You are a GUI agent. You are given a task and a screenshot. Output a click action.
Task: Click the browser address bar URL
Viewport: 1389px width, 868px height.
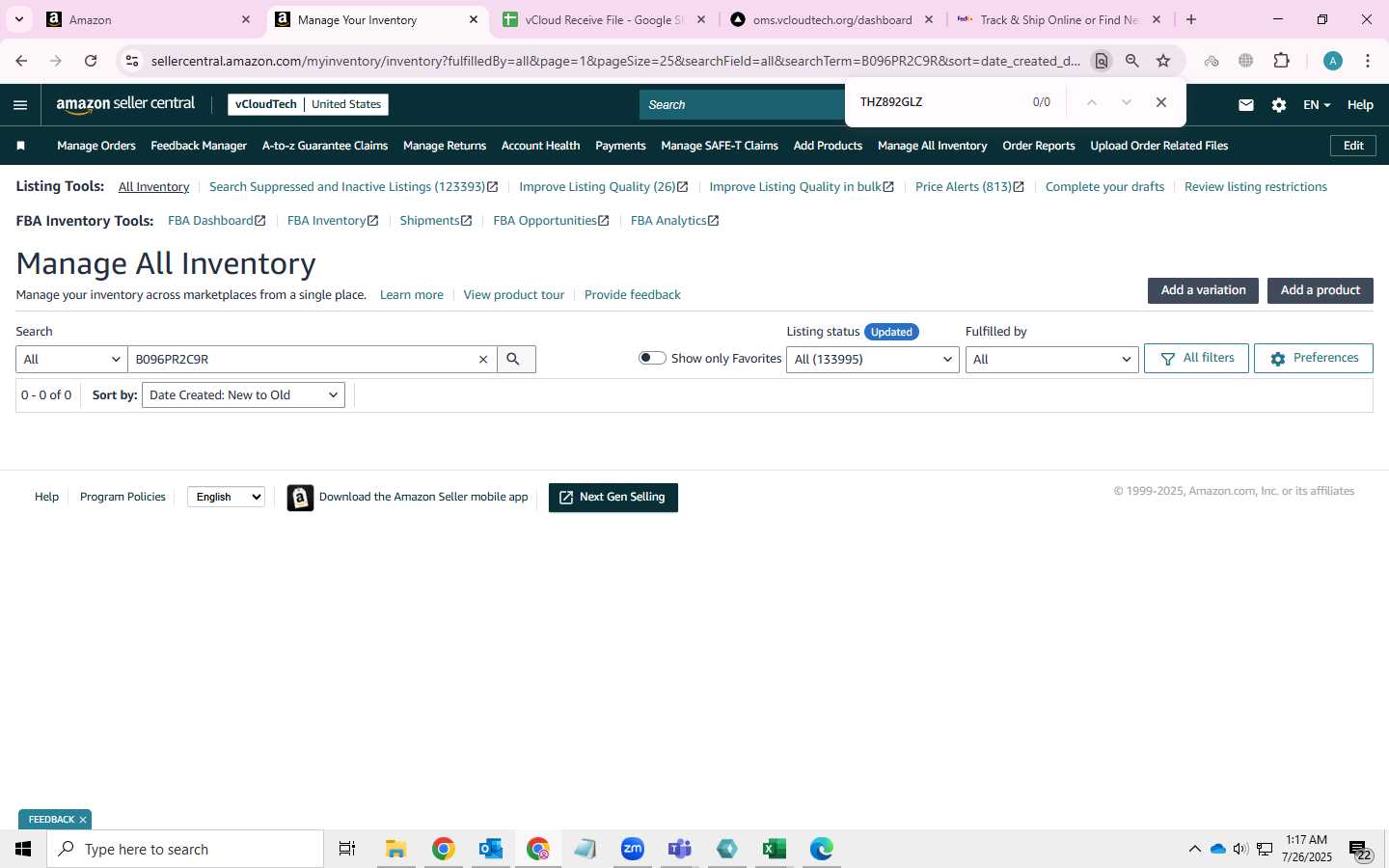tap(615, 61)
